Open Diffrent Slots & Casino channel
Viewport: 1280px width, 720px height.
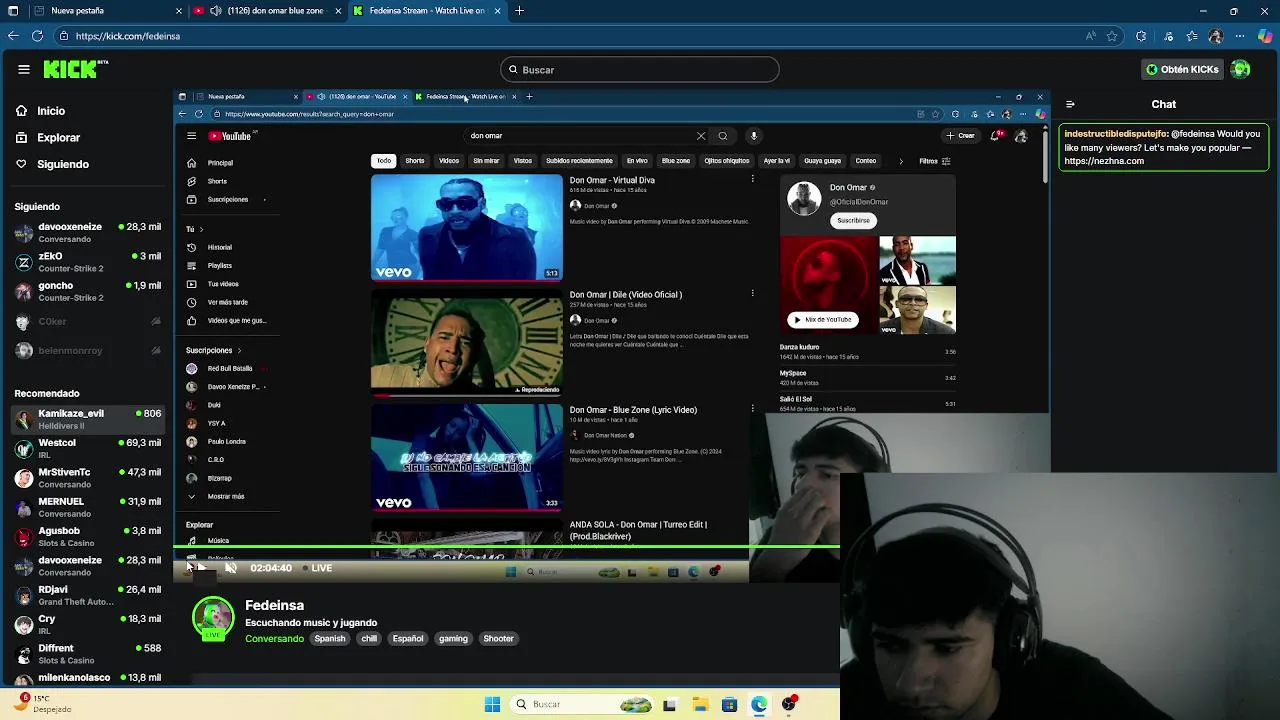point(87,653)
